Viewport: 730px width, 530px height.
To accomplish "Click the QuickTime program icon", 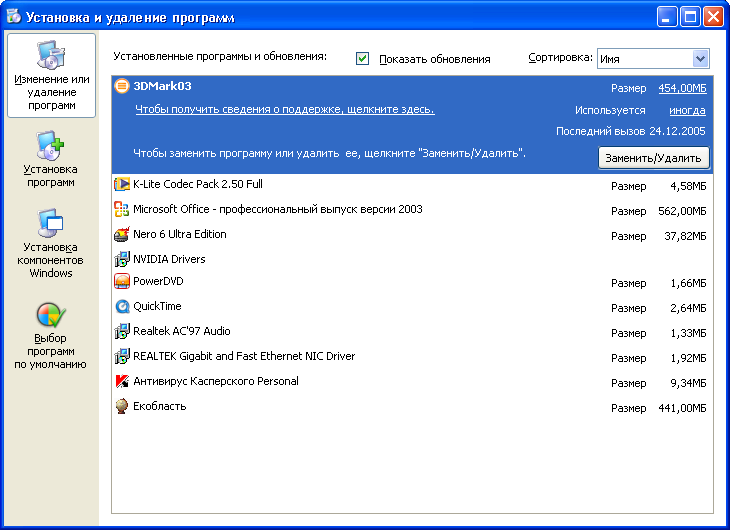I will point(122,307).
